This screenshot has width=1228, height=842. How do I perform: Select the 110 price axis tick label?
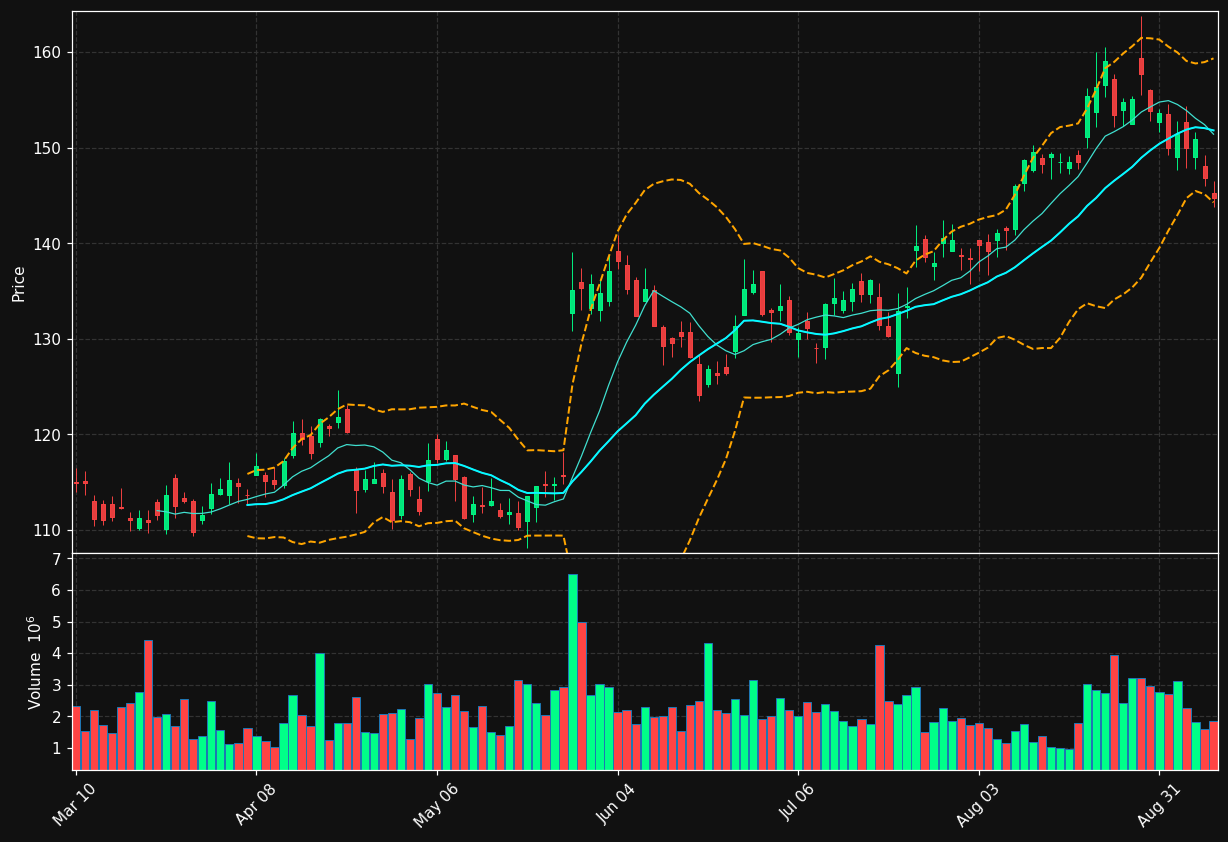[49, 531]
